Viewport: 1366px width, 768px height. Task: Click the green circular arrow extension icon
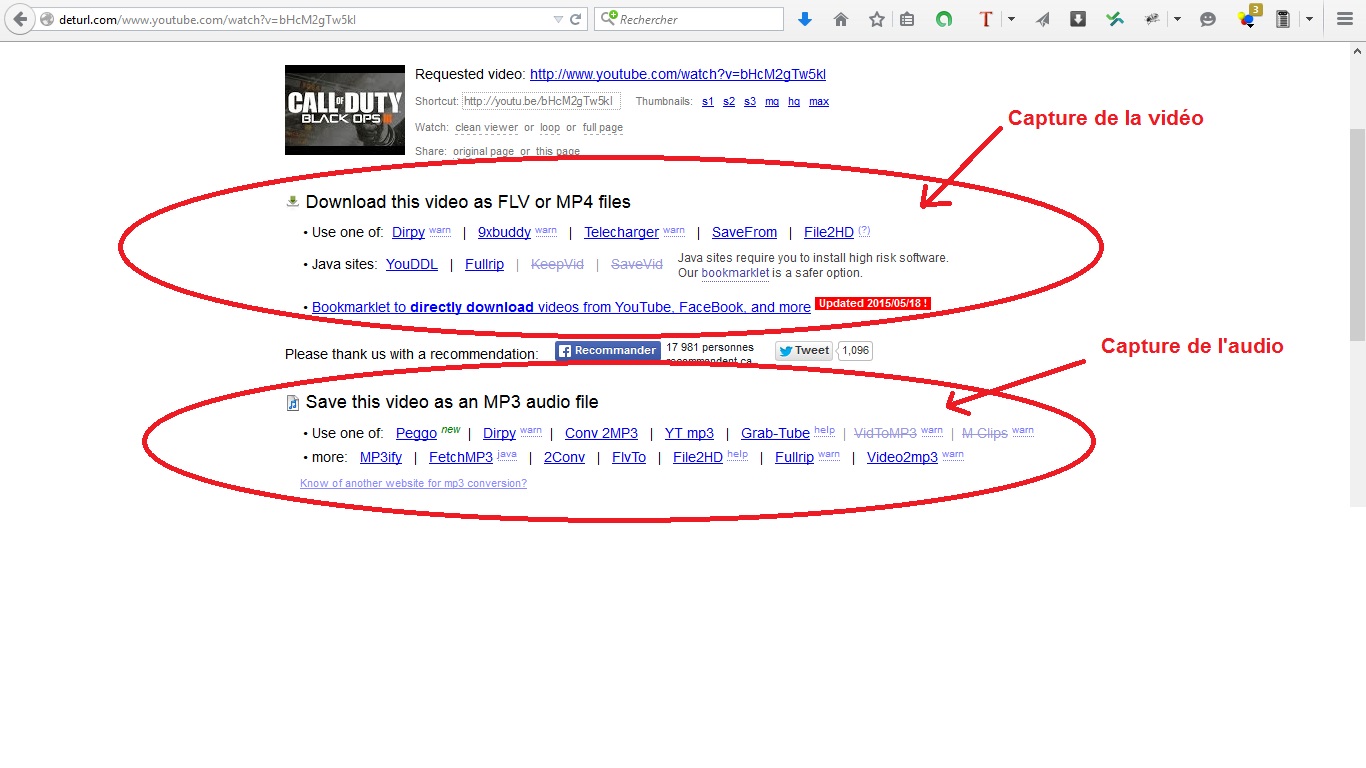pos(944,19)
